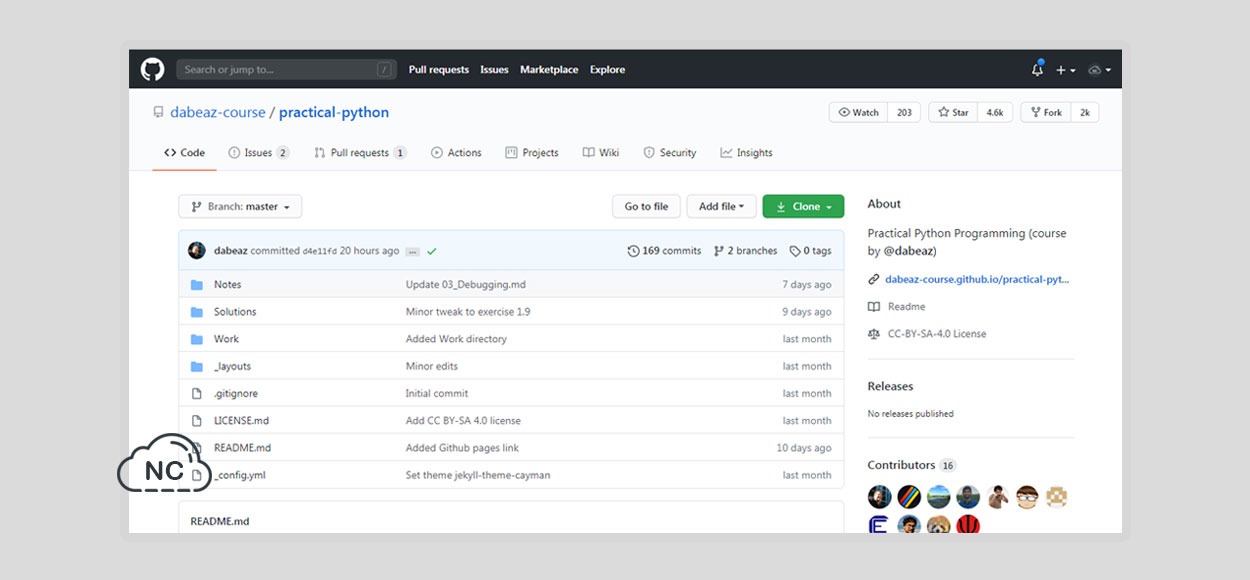Open commit Set theme jekyll-theme-cayman
Image resolution: width=1250 pixels, height=580 pixels.
[478, 475]
